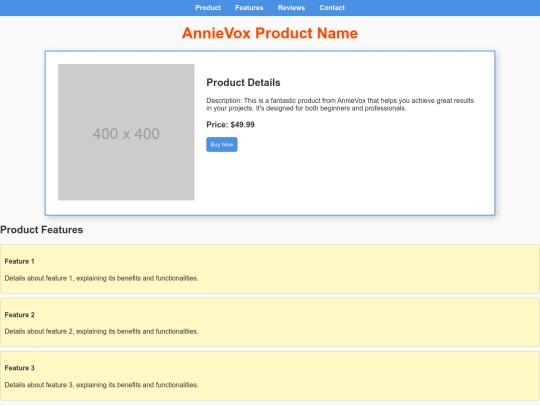Click the AnnieVox Product Name heading
The width and height of the screenshot is (540, 405).
click(x=270, y=33)
